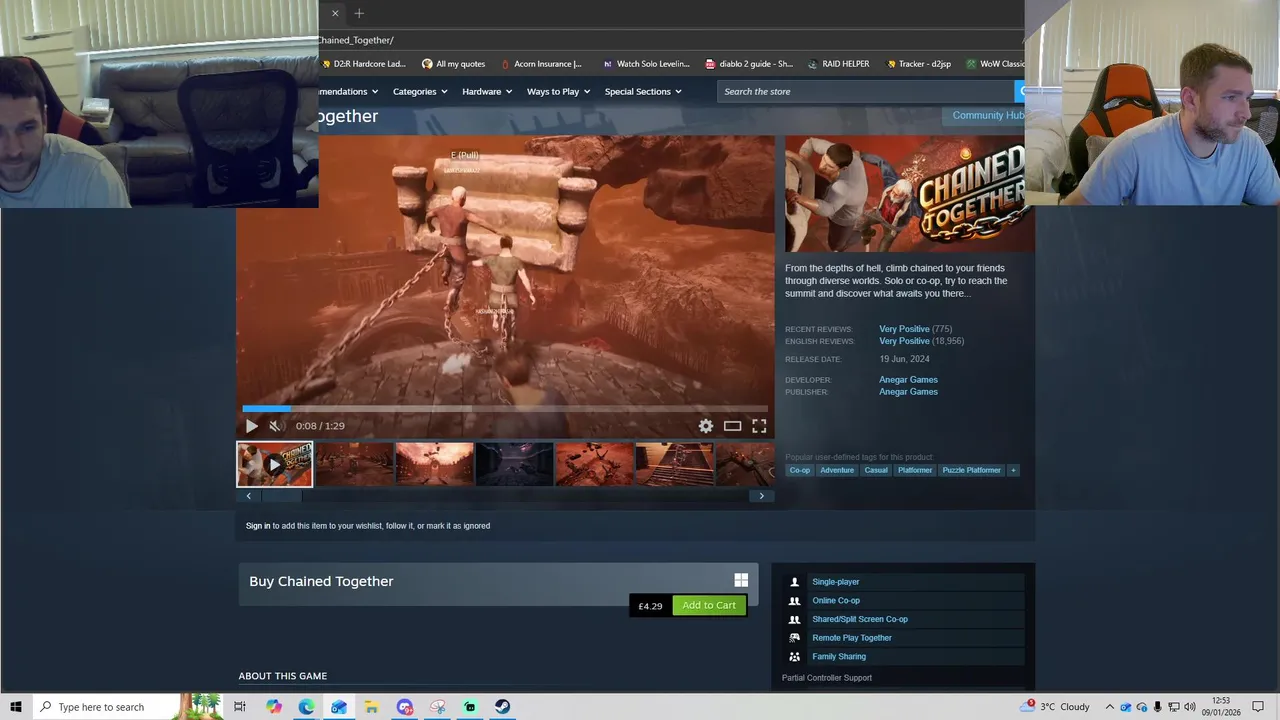Open Acorn Insurance bookmark
This screenshot has height=720, width=1280.
click(541, 64)
